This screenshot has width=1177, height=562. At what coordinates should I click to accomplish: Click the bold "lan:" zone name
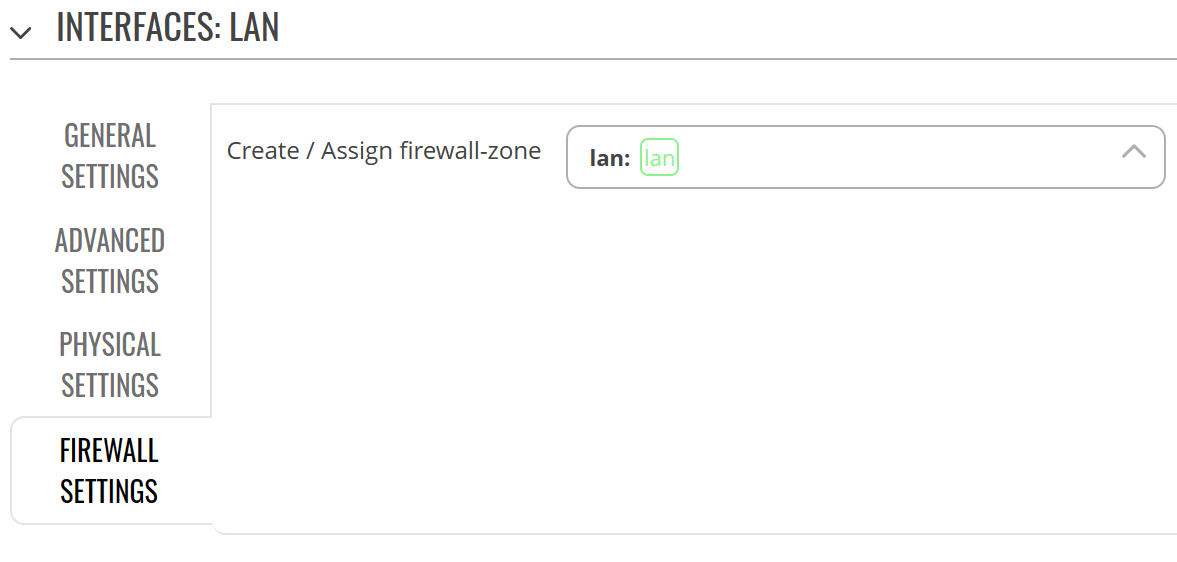[609, 158]
